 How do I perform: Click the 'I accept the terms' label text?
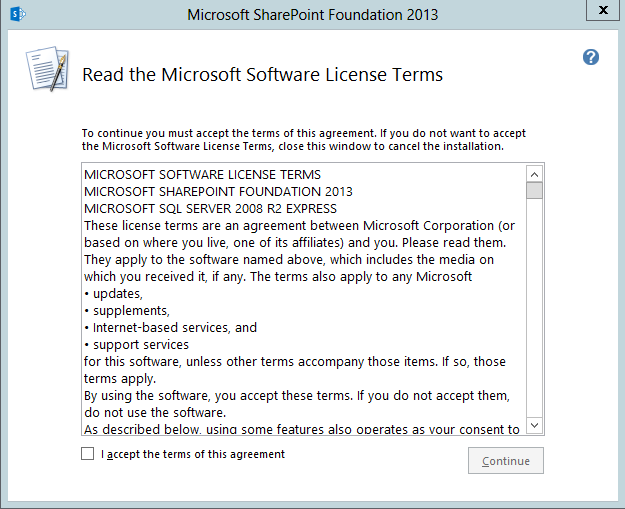tap(193, 454)
